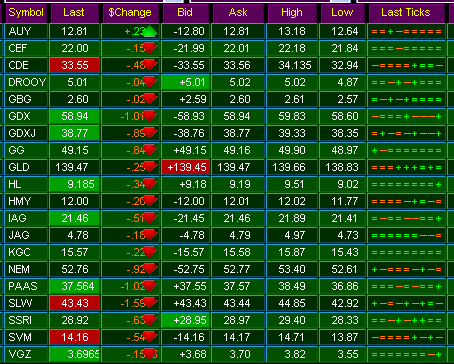Image resolution: width=454 pixels, height=364 pixels.
Task: Select the DROOY symbol cell
Action: coord(26,82)
